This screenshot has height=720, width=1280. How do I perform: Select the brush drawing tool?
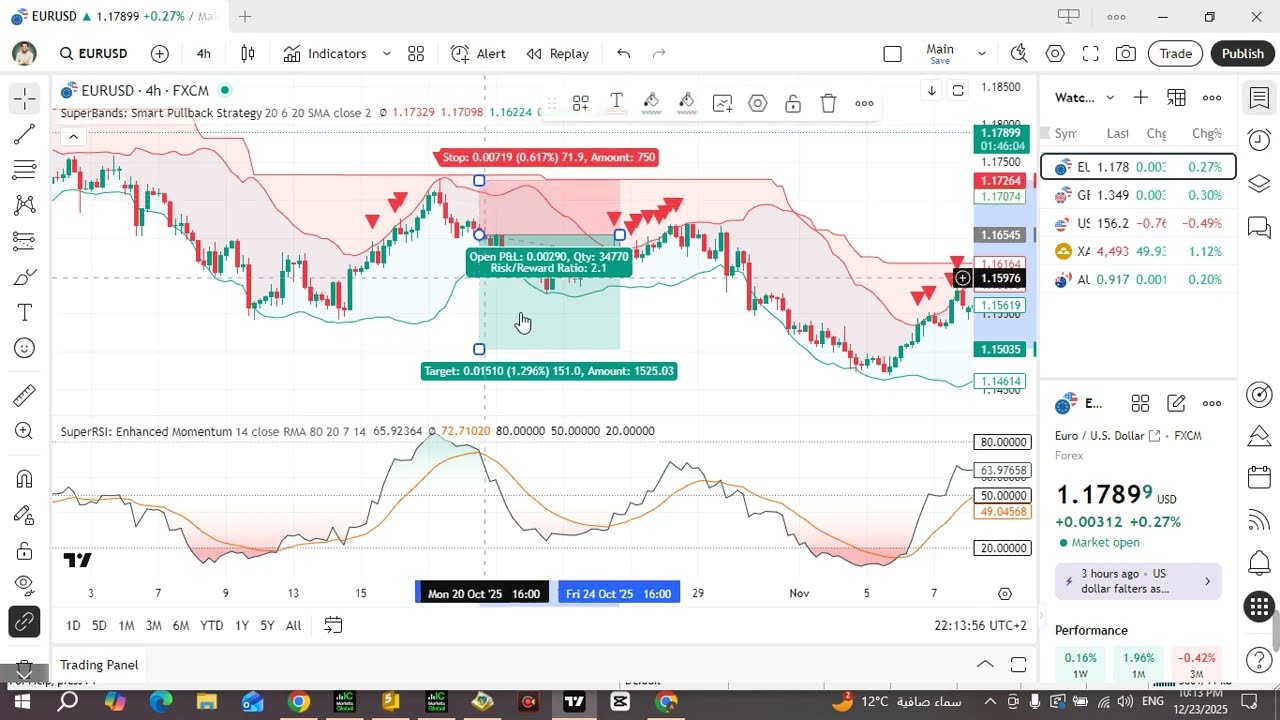point(25,277)
